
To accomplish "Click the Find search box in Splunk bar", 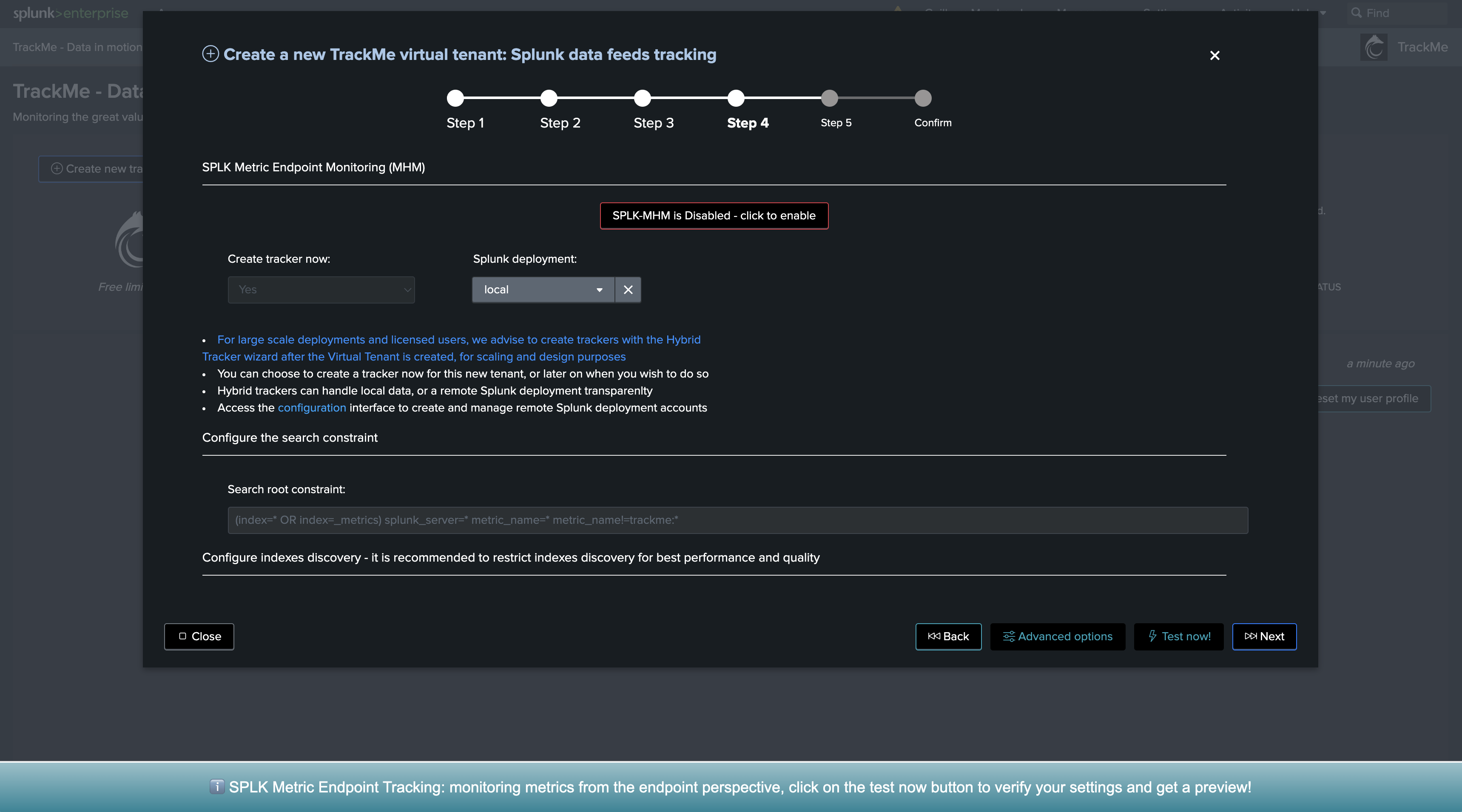I will coord(1396,13).
